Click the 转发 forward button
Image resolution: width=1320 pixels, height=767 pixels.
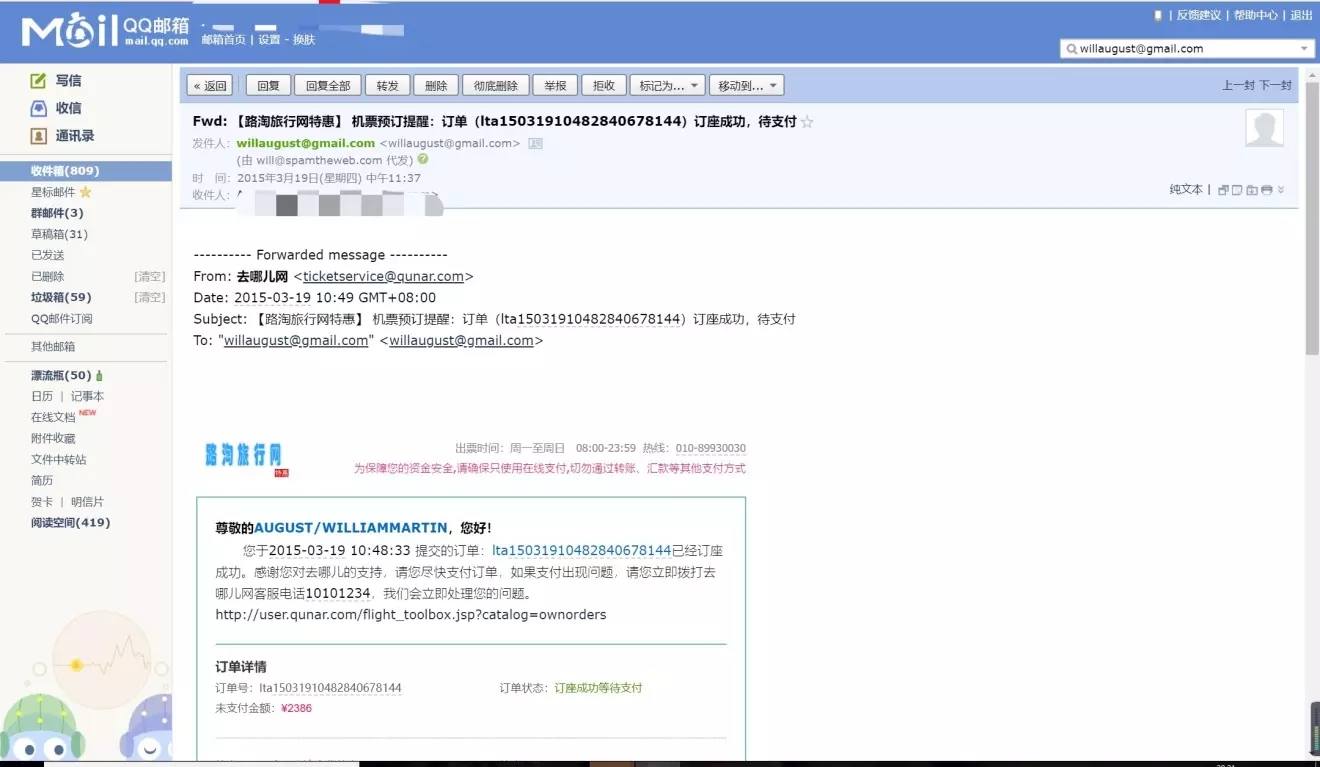click(x=388, y=86)
